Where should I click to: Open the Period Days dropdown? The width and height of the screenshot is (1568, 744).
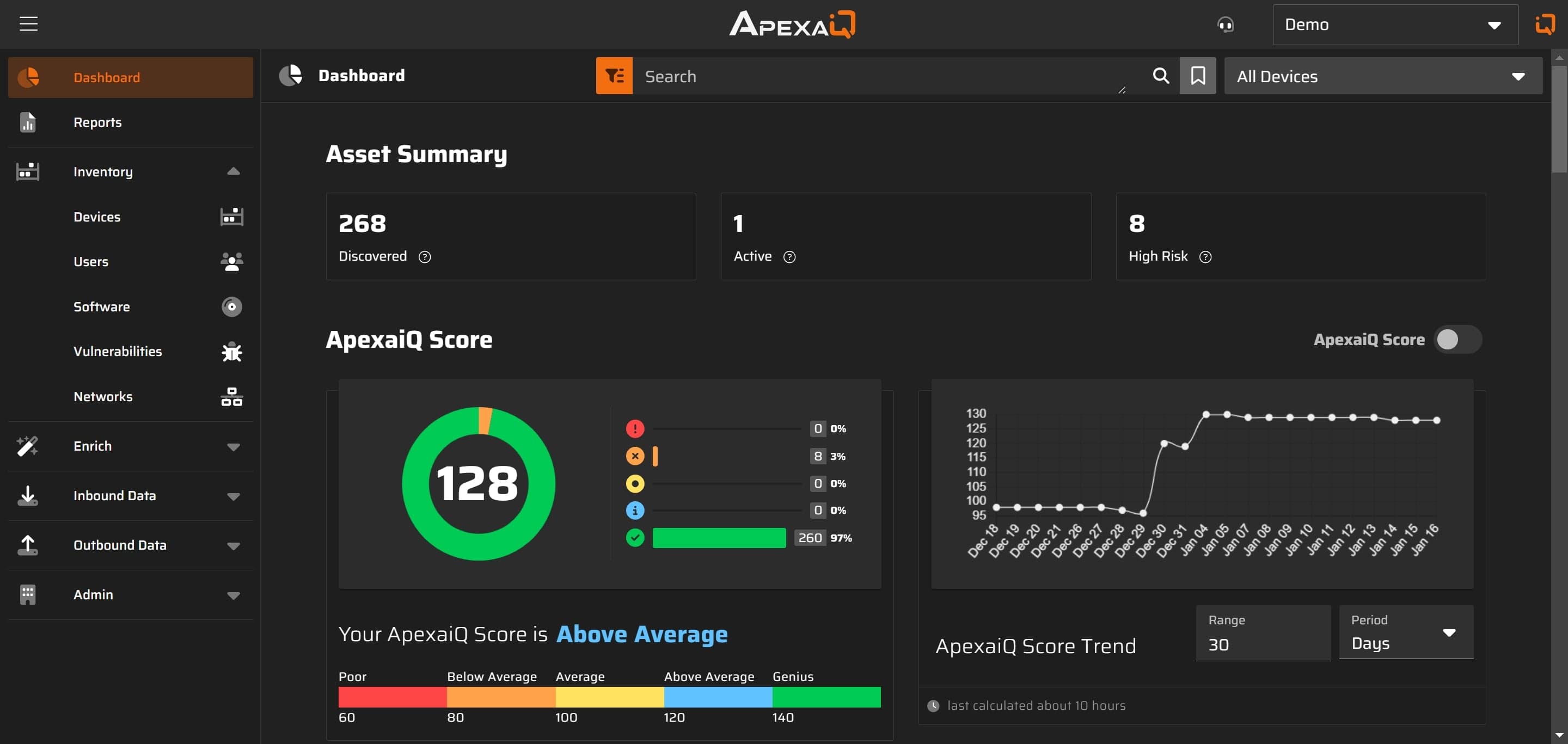(x=1406, y=632)
